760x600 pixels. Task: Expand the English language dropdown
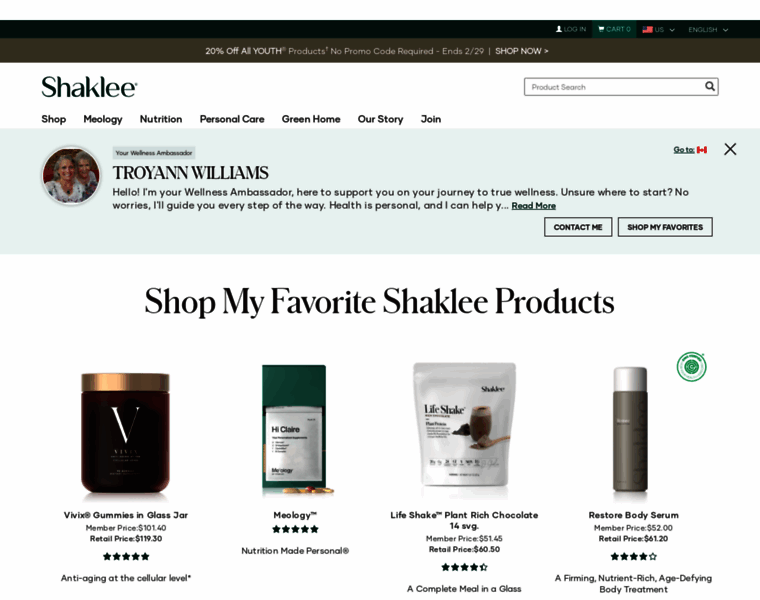tap(708, 30)
